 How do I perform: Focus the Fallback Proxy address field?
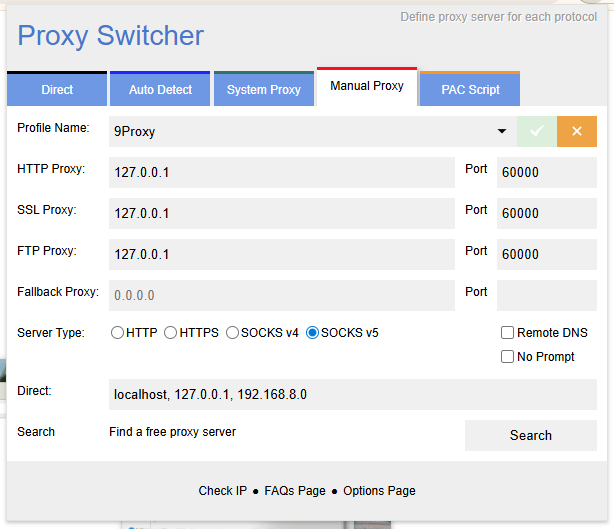click(281, 295)
